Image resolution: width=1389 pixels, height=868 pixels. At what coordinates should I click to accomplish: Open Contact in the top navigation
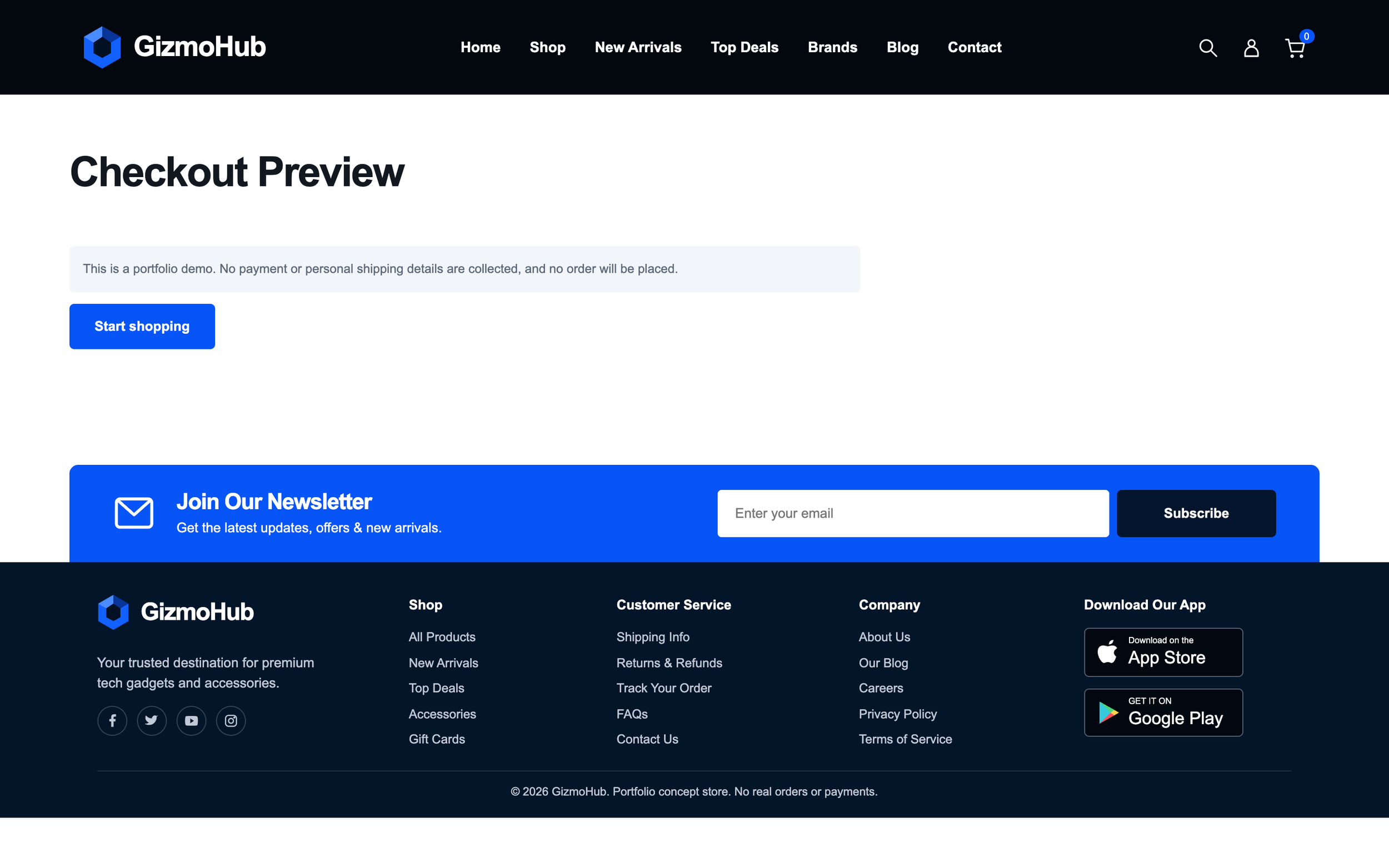[x=975, y=48]
